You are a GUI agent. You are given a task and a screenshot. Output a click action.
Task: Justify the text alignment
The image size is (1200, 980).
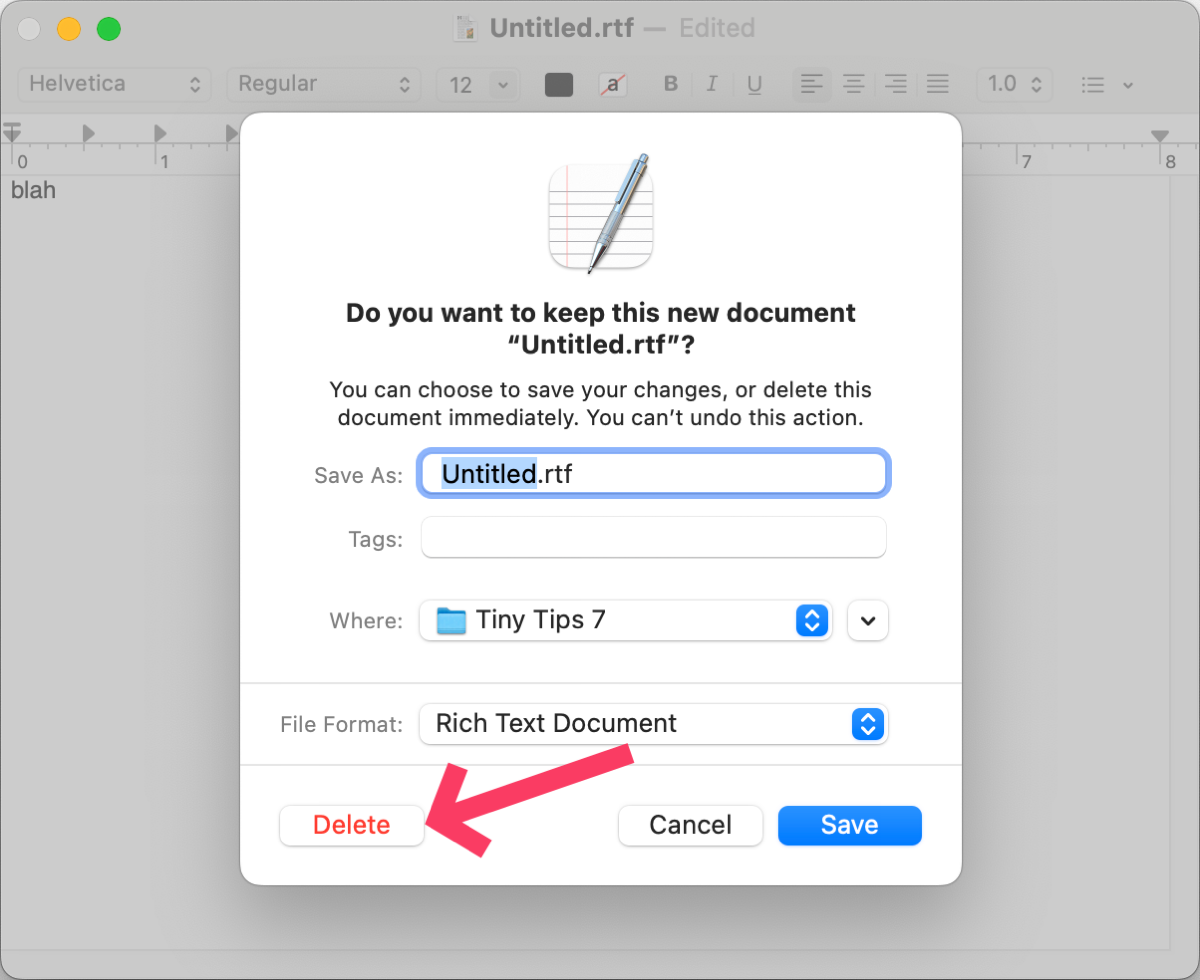(937, 84)
